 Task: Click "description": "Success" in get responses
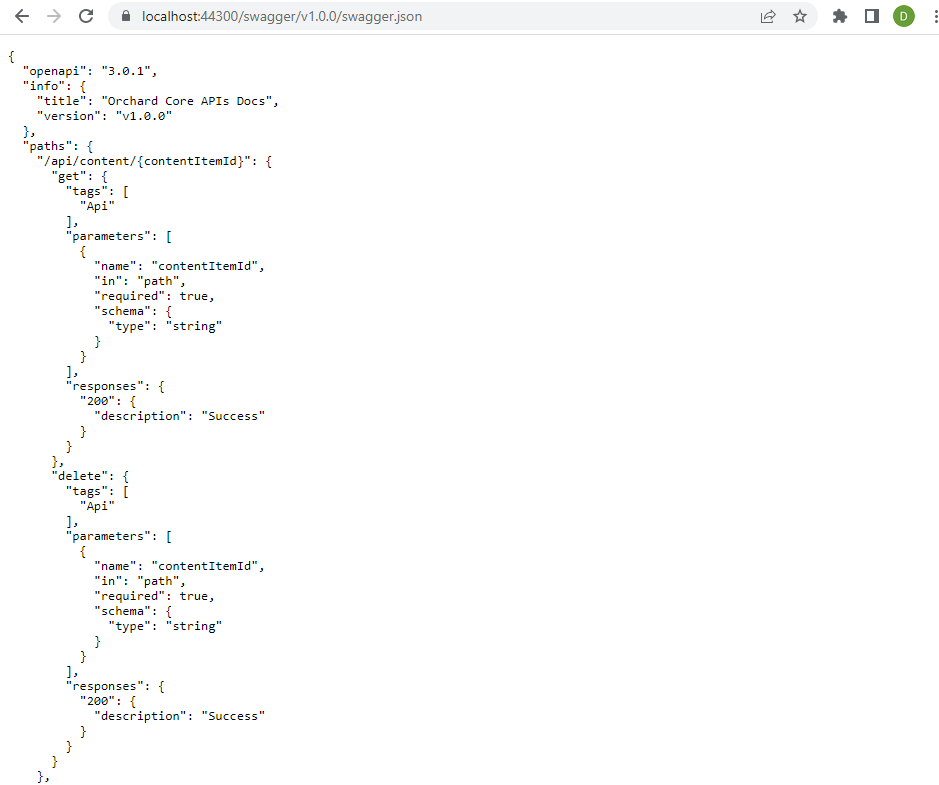point(180,416)
